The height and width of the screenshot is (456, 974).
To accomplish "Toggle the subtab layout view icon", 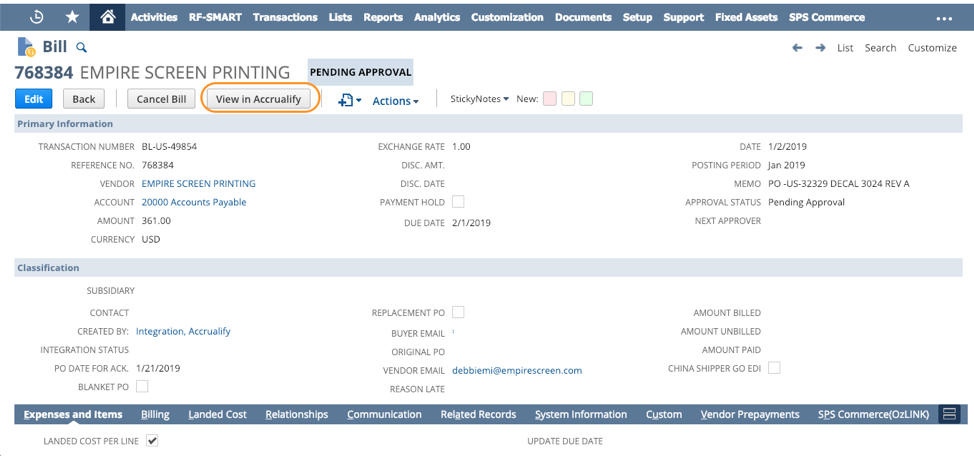I will coord(949,414).
